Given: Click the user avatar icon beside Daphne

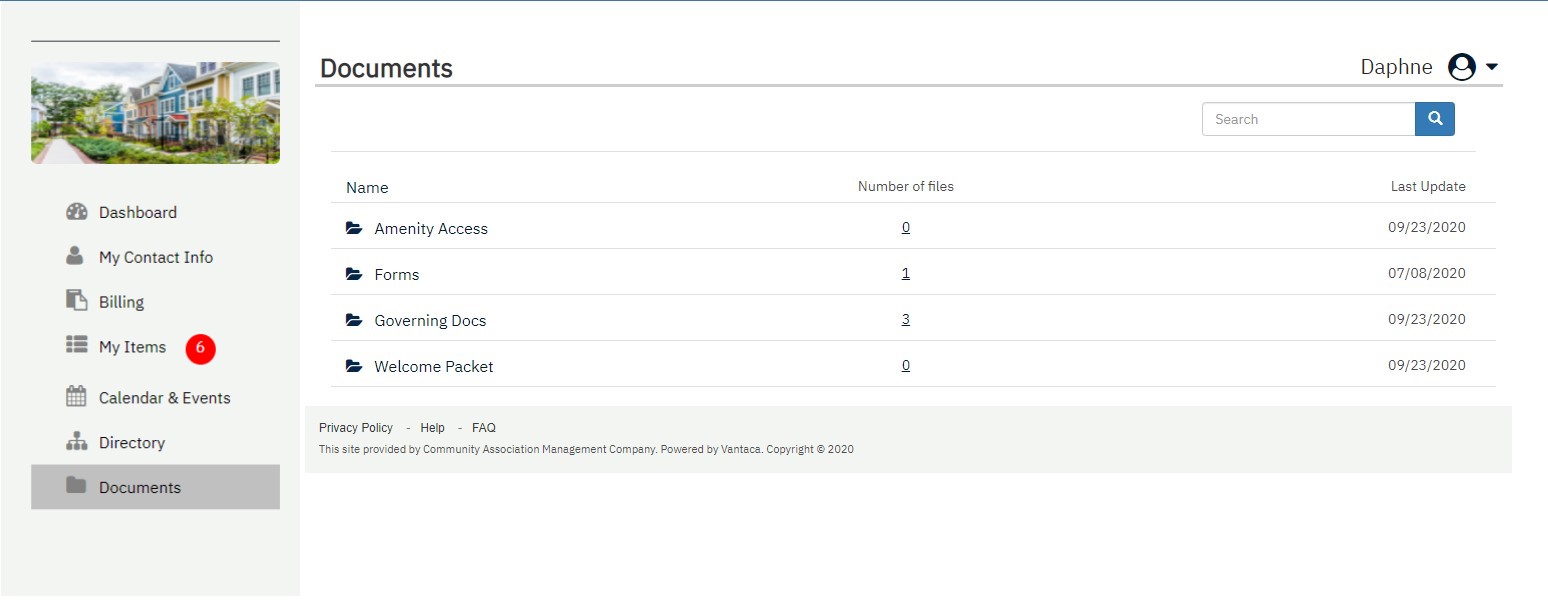Looking at the screenshot, I should coord(1461,67).
